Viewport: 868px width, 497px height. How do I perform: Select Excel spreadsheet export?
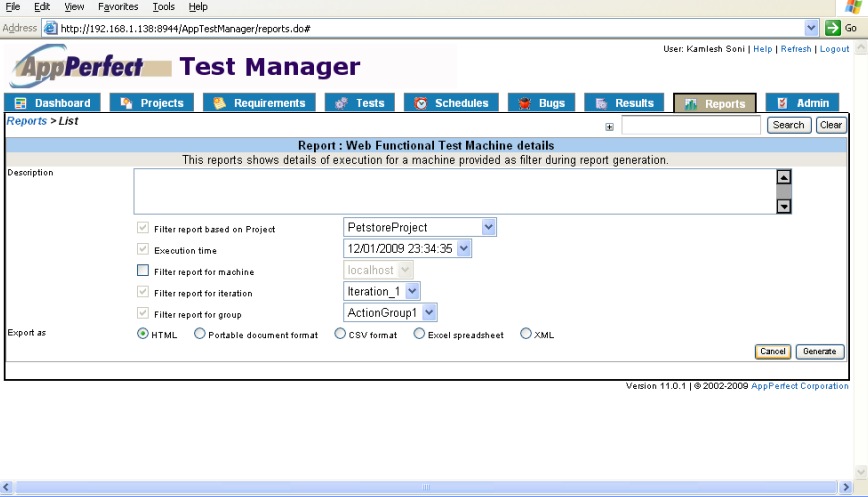419,334
